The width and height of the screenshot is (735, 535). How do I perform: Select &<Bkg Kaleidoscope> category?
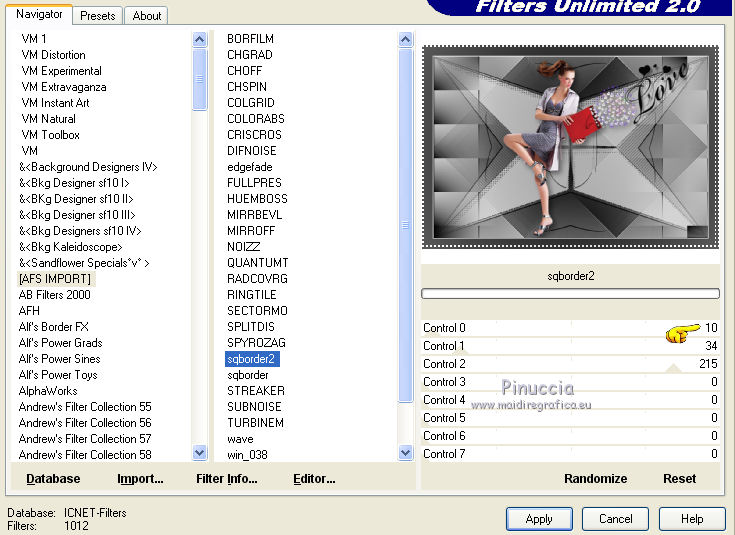coord(71,247)
